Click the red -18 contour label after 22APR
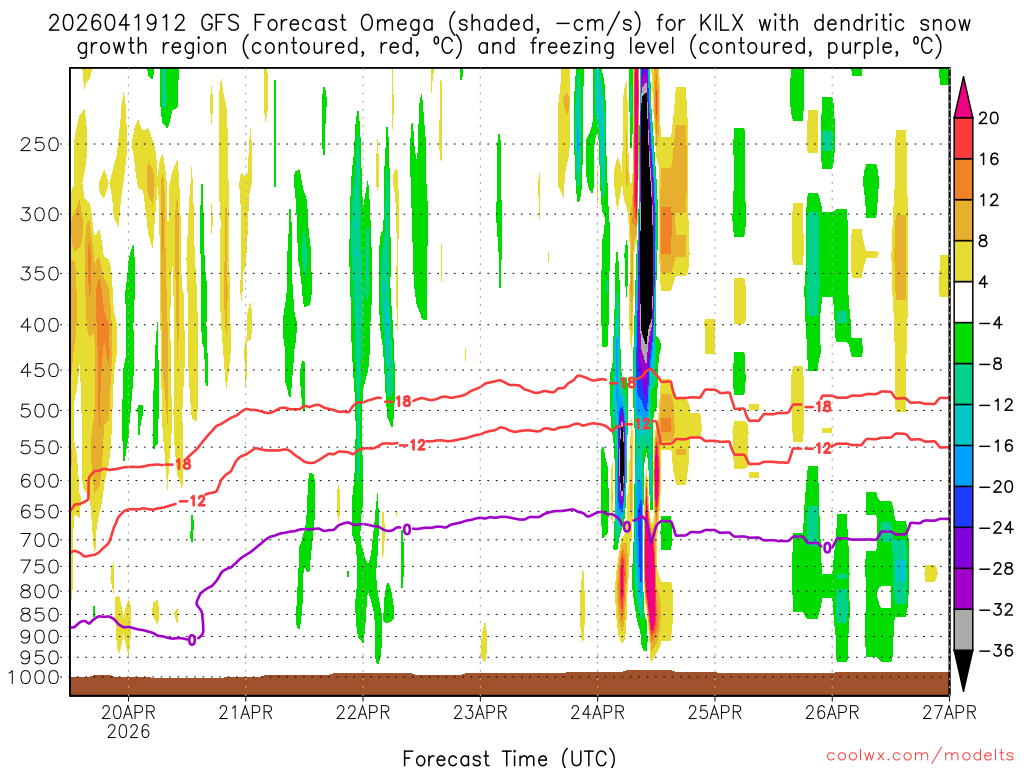Viewport: 1024px width, 768px height. (398, 401)
